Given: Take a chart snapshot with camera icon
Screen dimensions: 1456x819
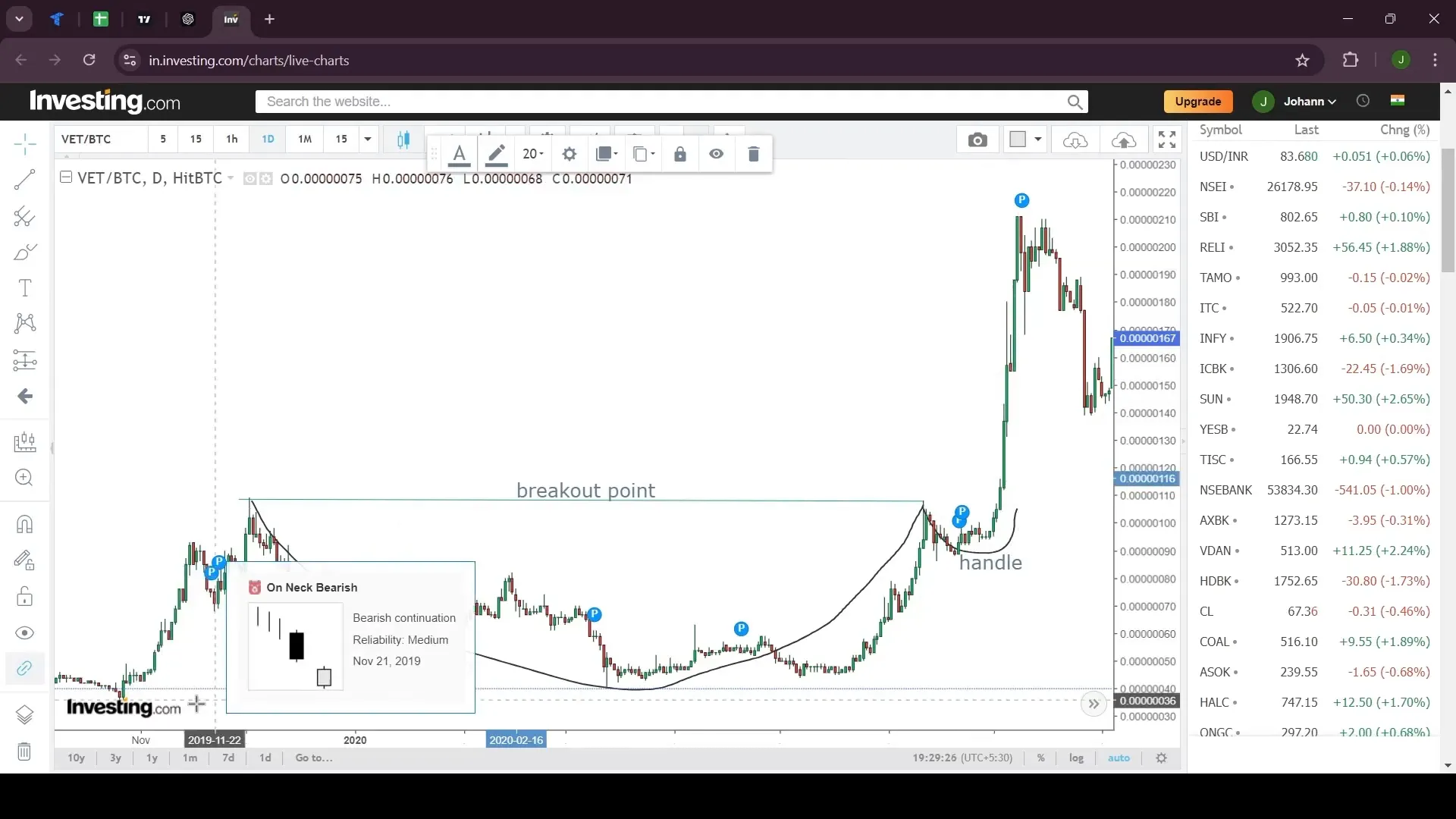Looking at the screenshot, I should click(977, 140).
